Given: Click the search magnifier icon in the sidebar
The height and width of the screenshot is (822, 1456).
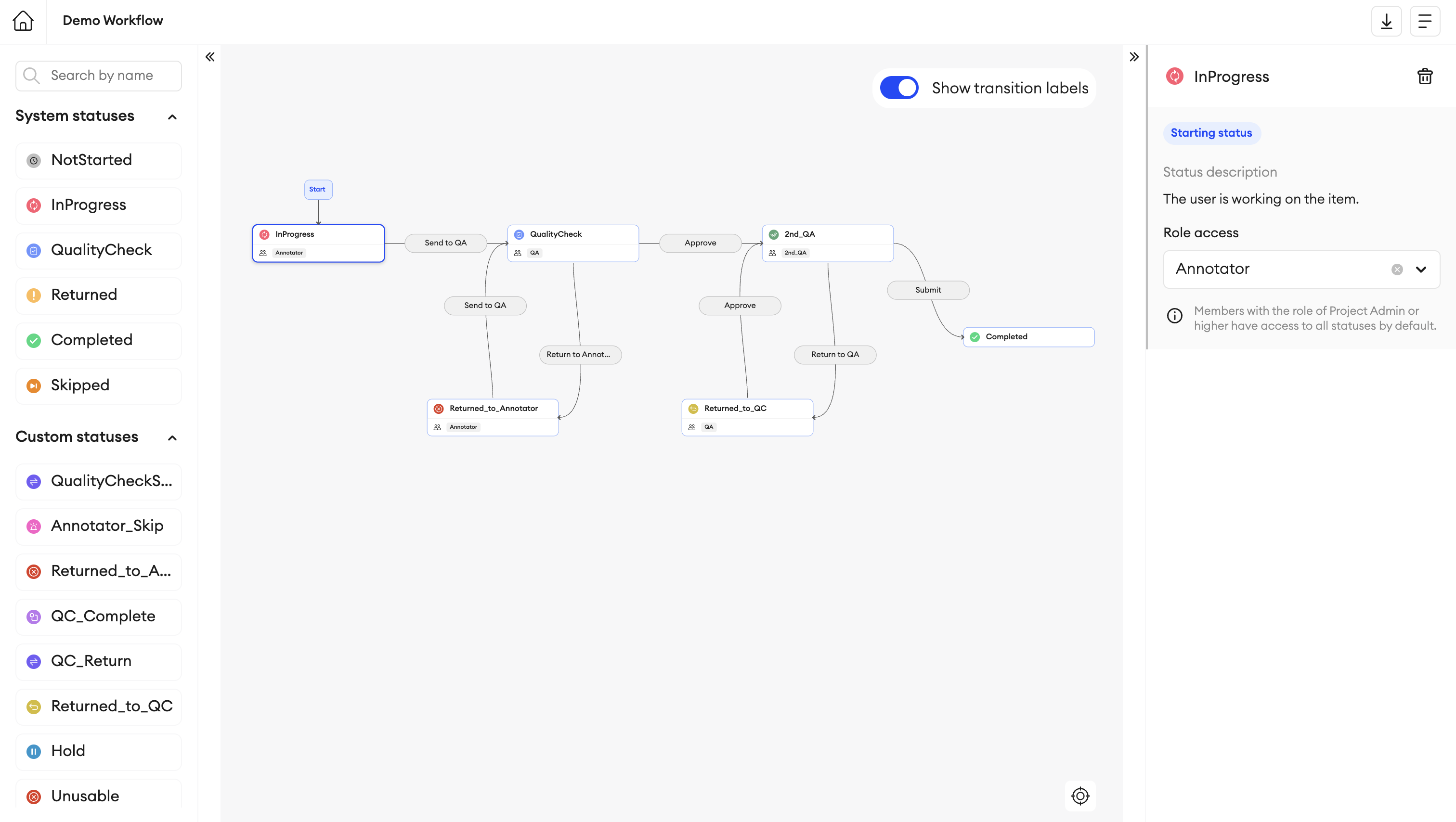Looking at the screenshot, I should [x=32, y=75].
